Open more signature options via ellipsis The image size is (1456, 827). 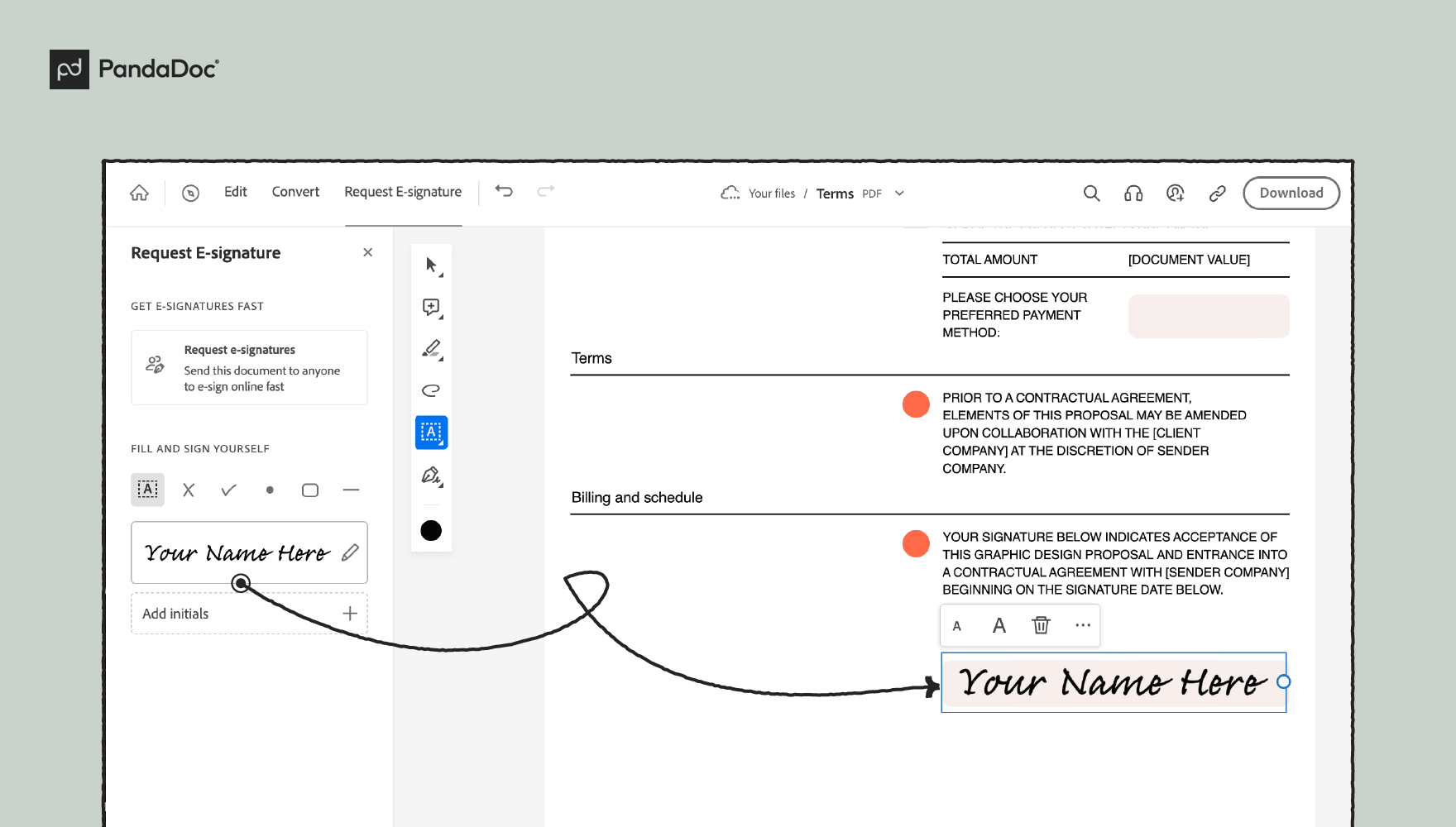tap(1083, 625)
